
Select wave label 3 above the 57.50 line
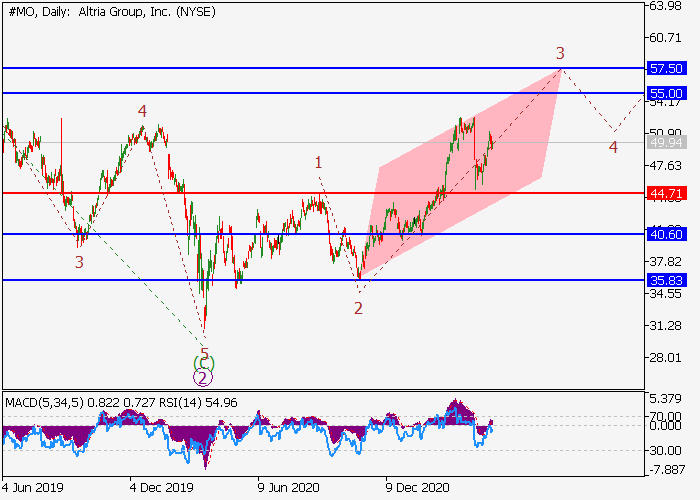click(560, 54)
